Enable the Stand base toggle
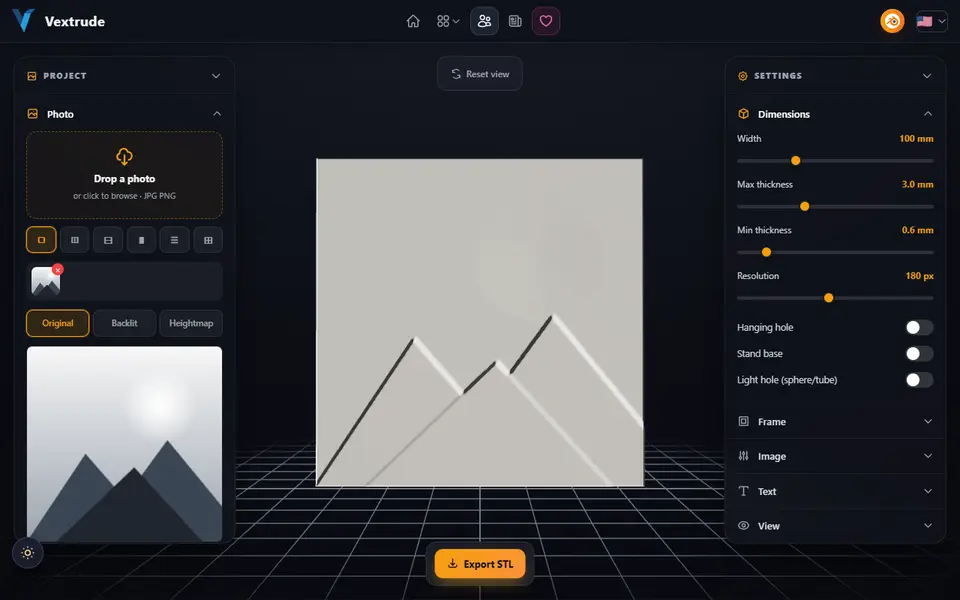 click(919, 354)
